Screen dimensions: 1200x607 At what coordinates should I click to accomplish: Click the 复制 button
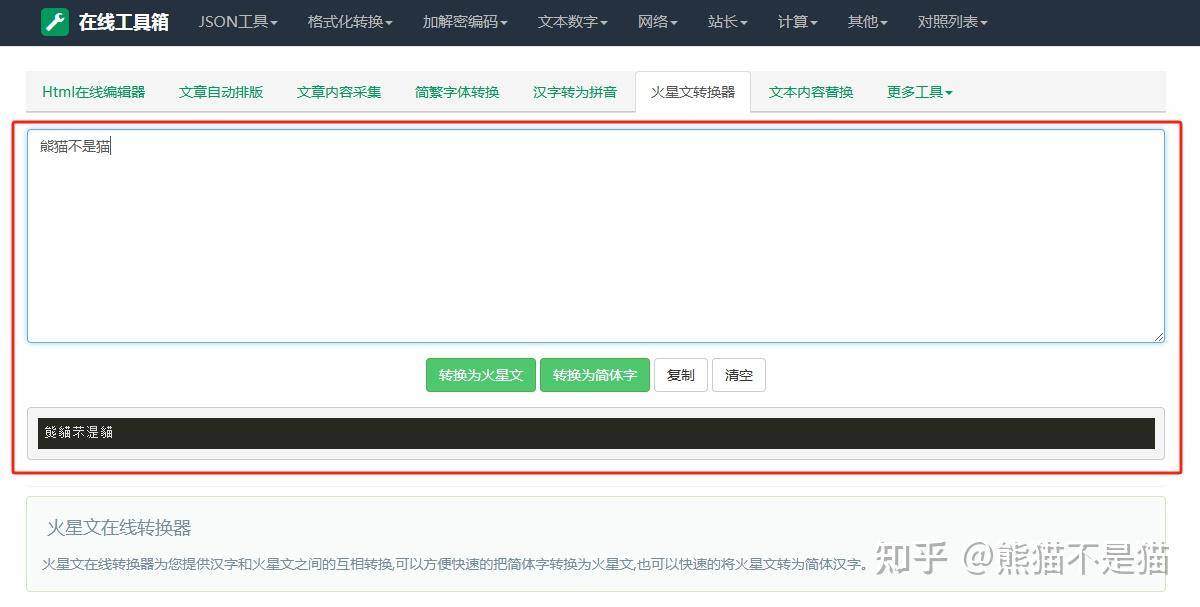[x=681, y=375]
